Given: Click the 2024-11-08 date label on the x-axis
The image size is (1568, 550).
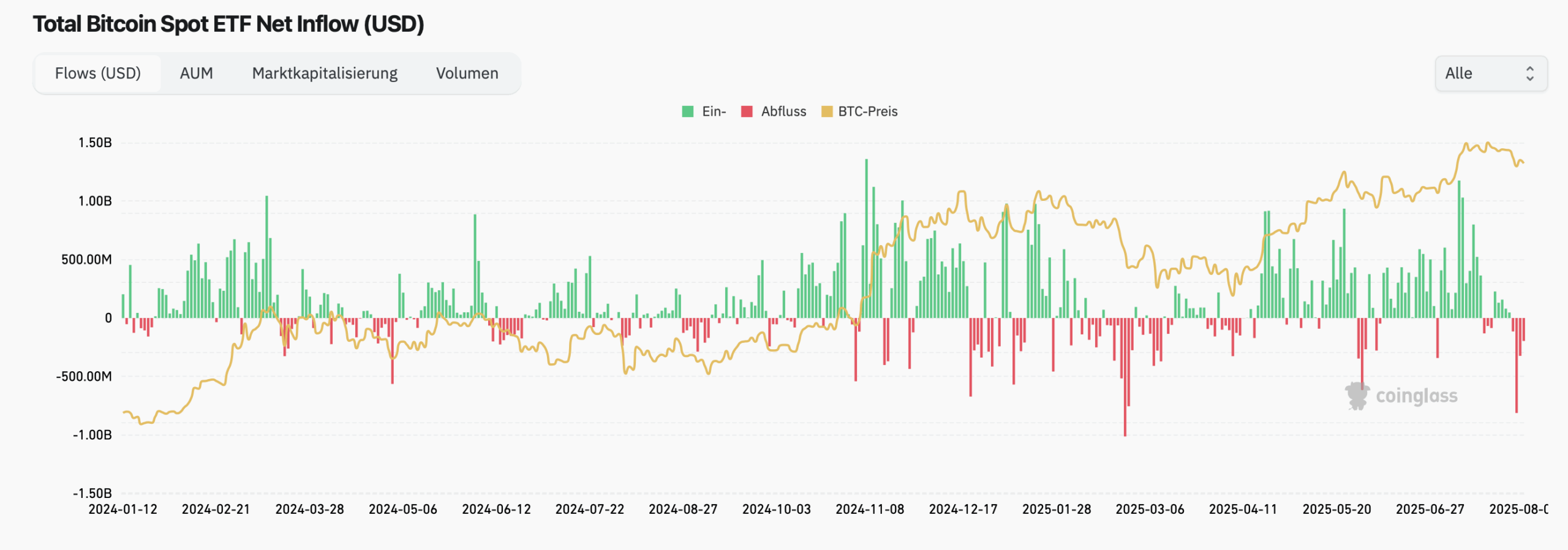Looking at the screenshot, I should (x=870, y=510).
